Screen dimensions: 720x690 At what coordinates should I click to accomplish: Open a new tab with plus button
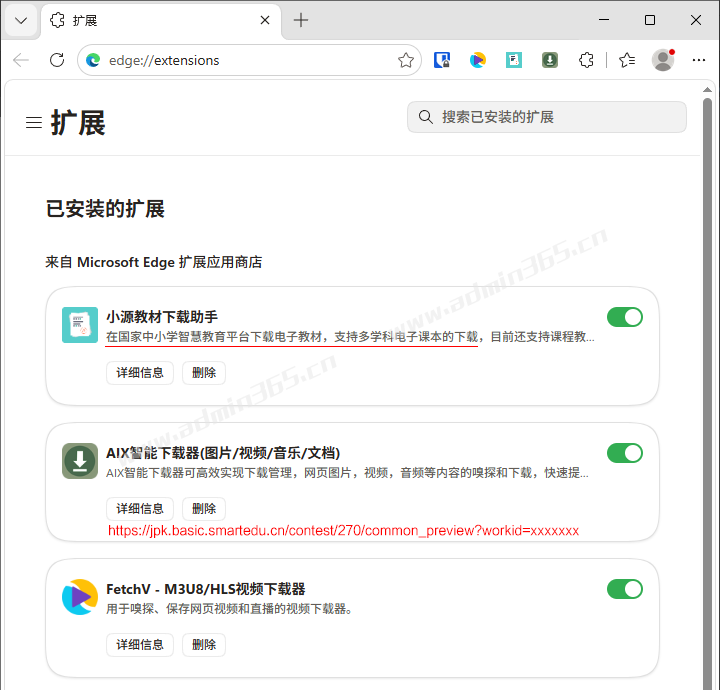pyautogui.click(x=301, y=20)
